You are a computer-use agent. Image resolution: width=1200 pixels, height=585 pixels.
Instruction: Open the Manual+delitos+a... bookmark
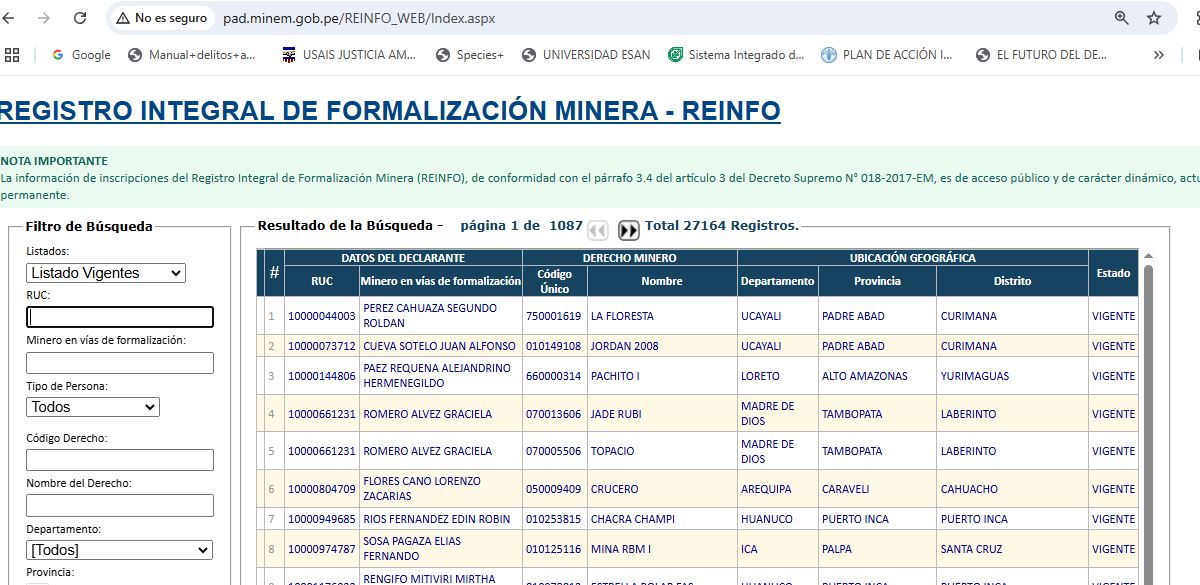(192, 55)
